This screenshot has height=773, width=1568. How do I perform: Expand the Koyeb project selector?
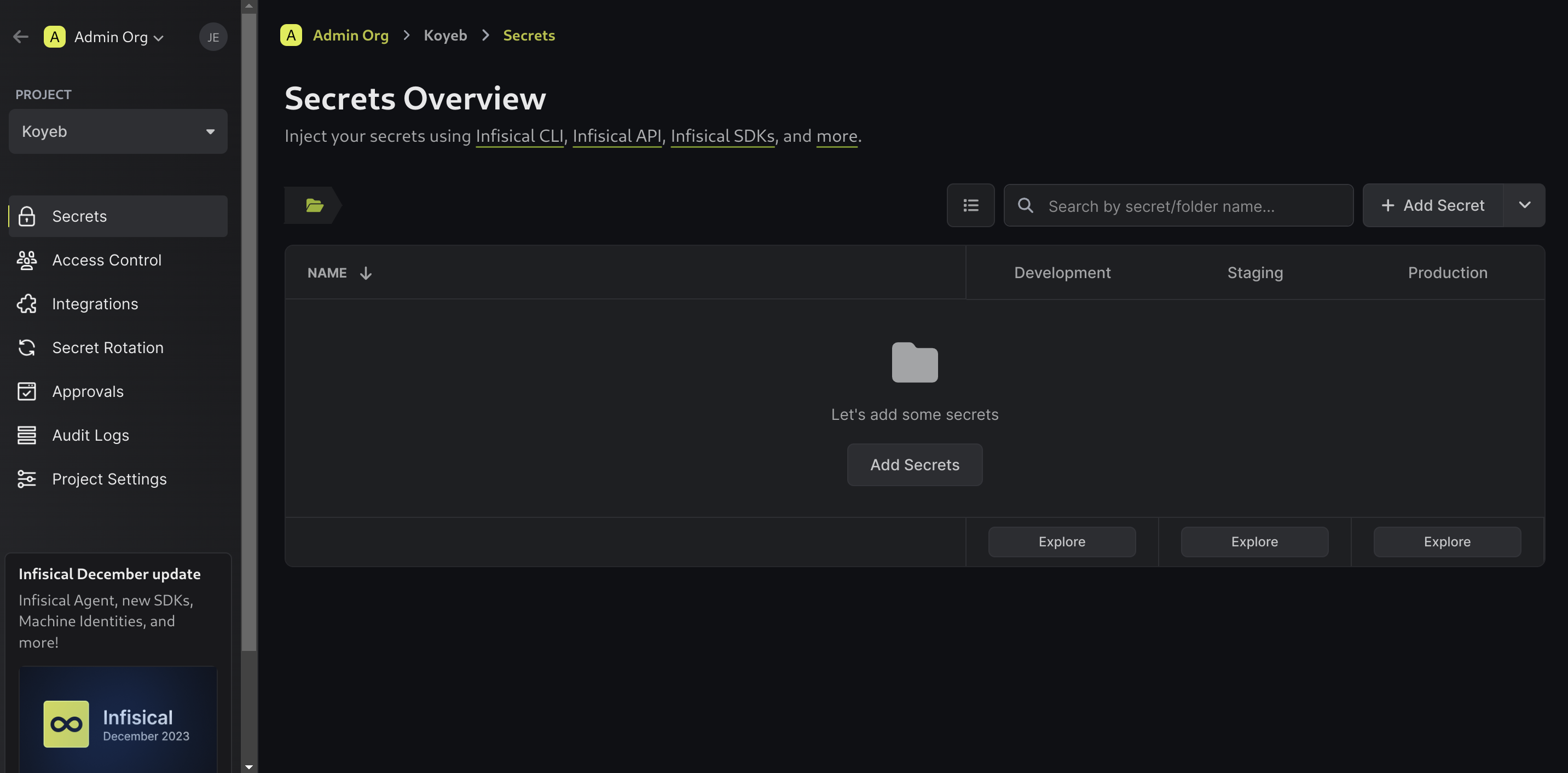209,130
